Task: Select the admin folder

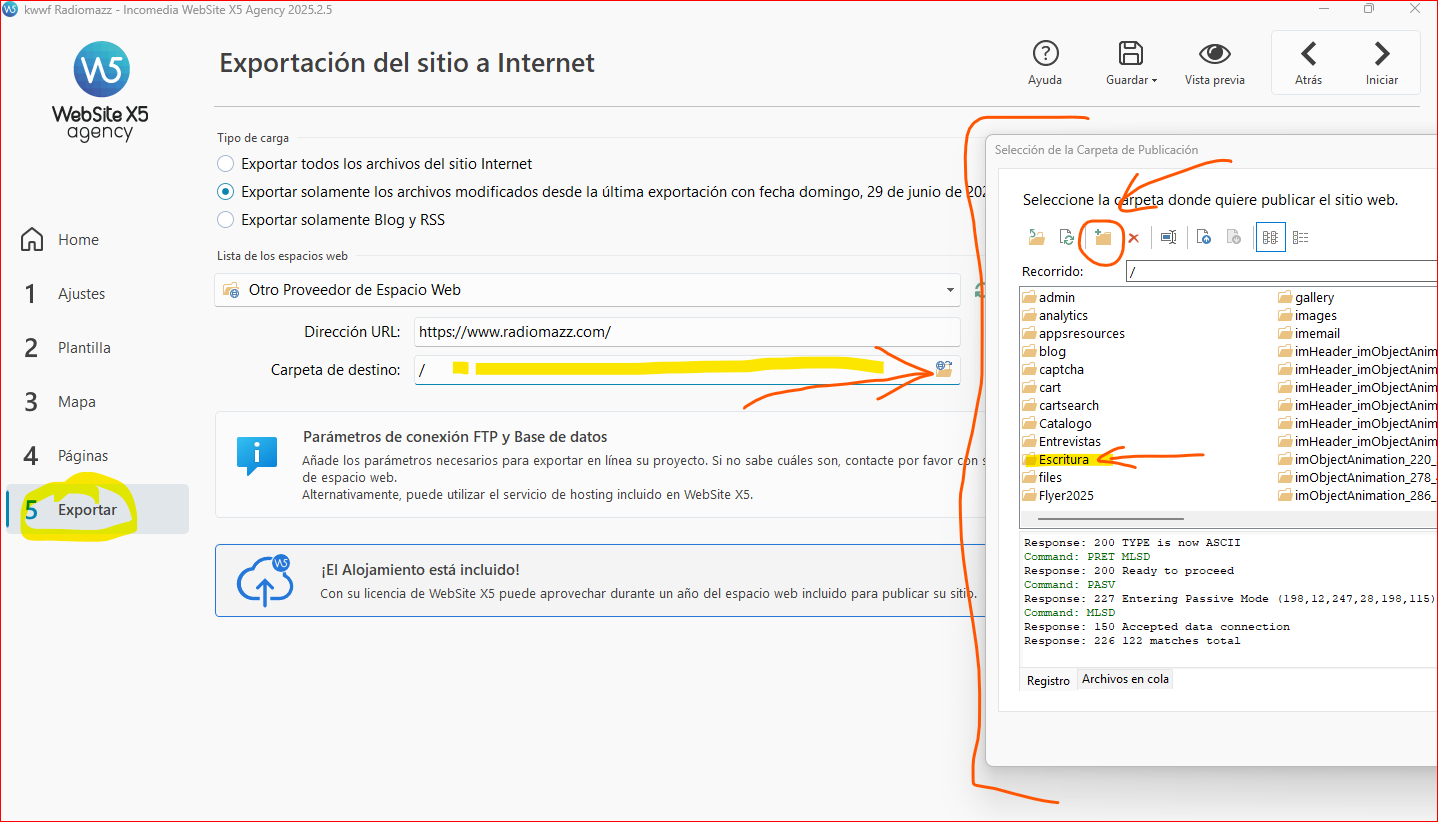Action: pyautogui.click(x=1049, y=297)
